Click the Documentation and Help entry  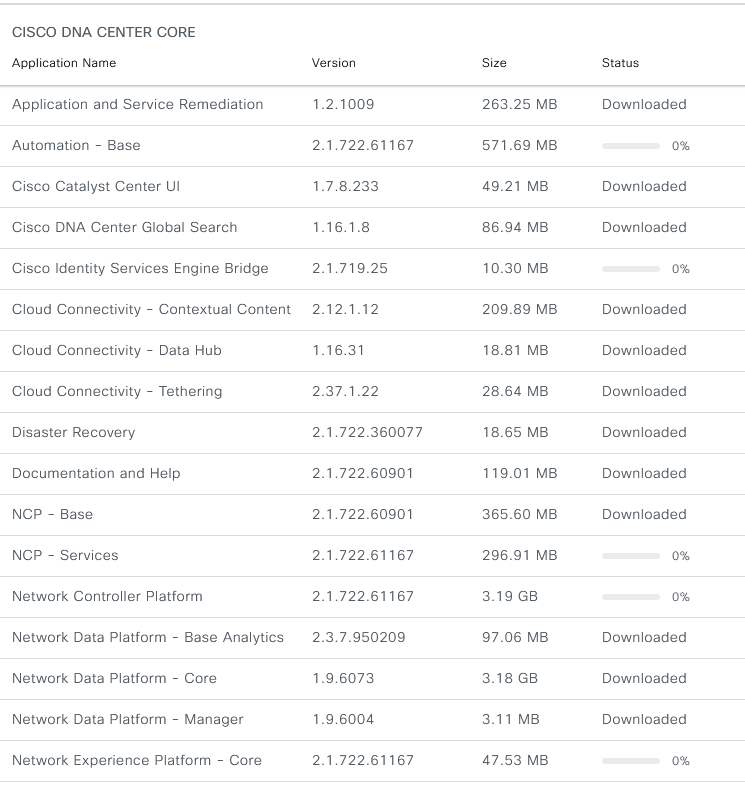pos(96,474)
